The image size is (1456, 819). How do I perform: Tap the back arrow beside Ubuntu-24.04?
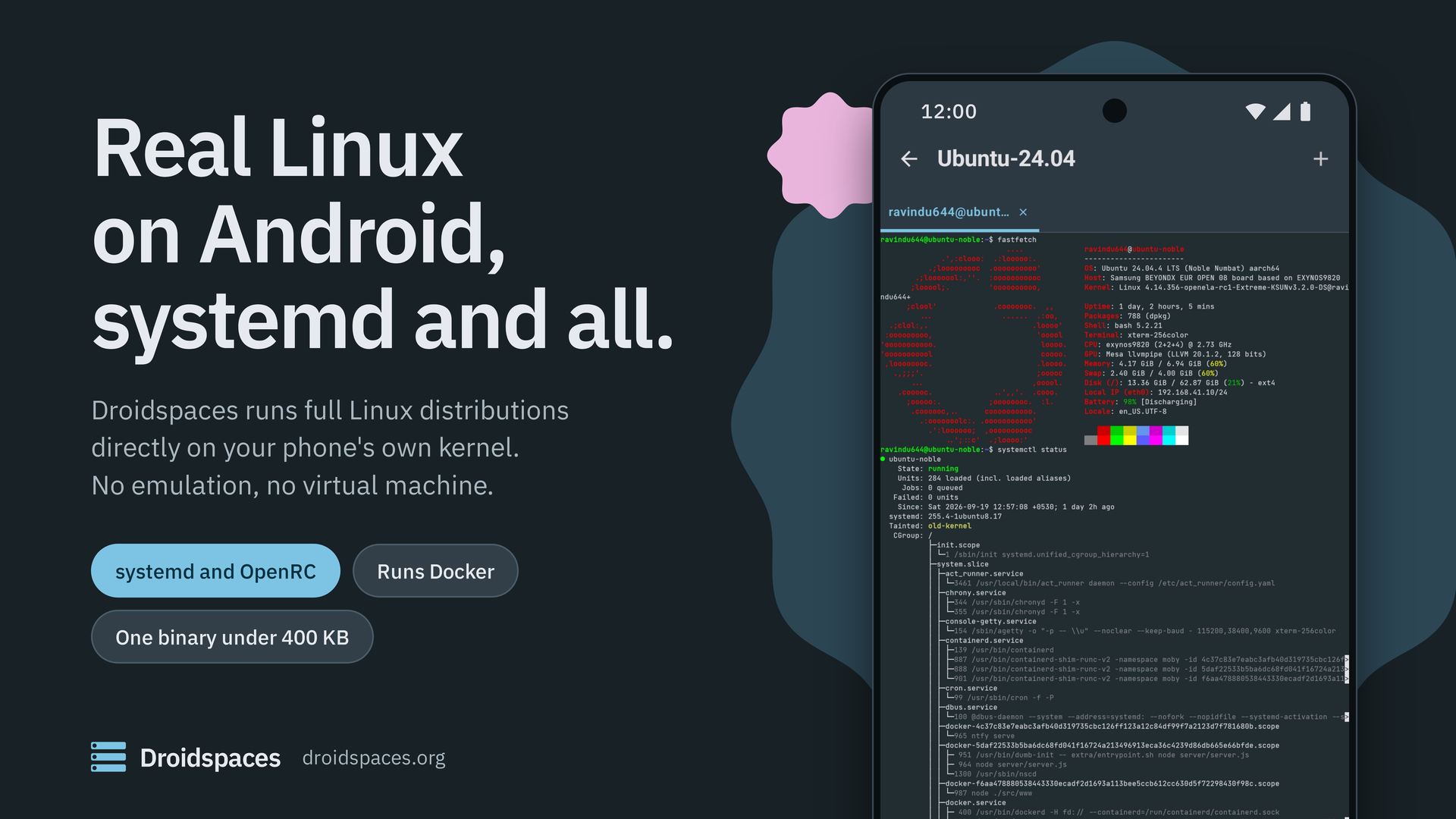tap(908, 158)
